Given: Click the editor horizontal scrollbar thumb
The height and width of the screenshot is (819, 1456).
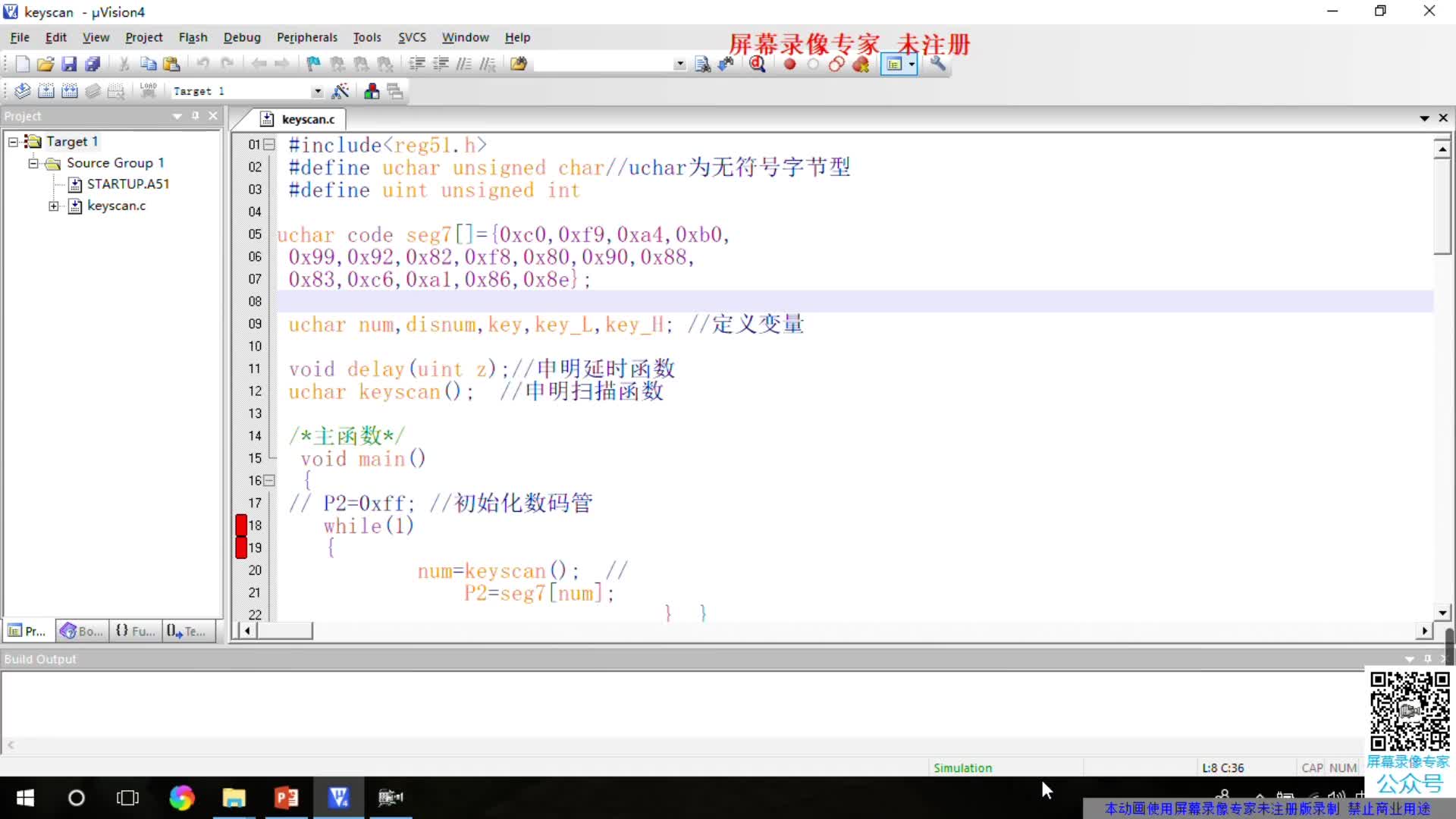Looking at the screenshot, I should point(285,631).
